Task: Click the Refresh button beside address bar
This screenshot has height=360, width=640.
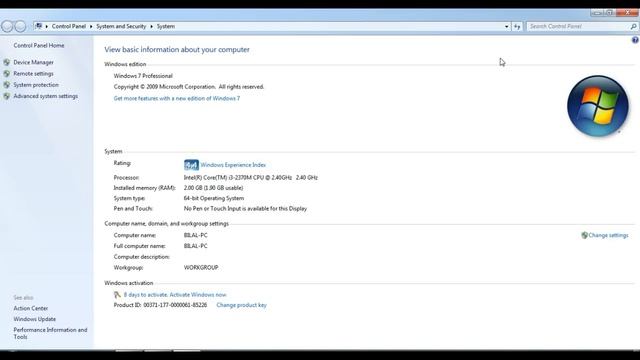Action: (x=517, y=27)
